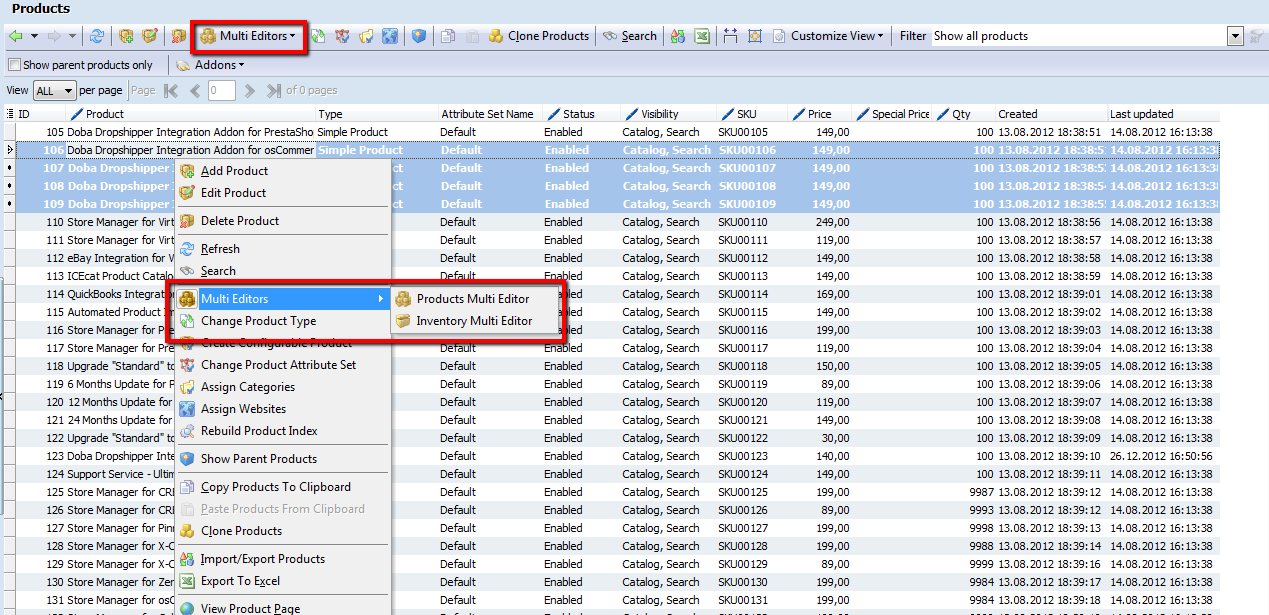Expand the Filter combo box arrow
Image resolution: width=1269 pixels, height=615 pixels.
point(1235,36)
